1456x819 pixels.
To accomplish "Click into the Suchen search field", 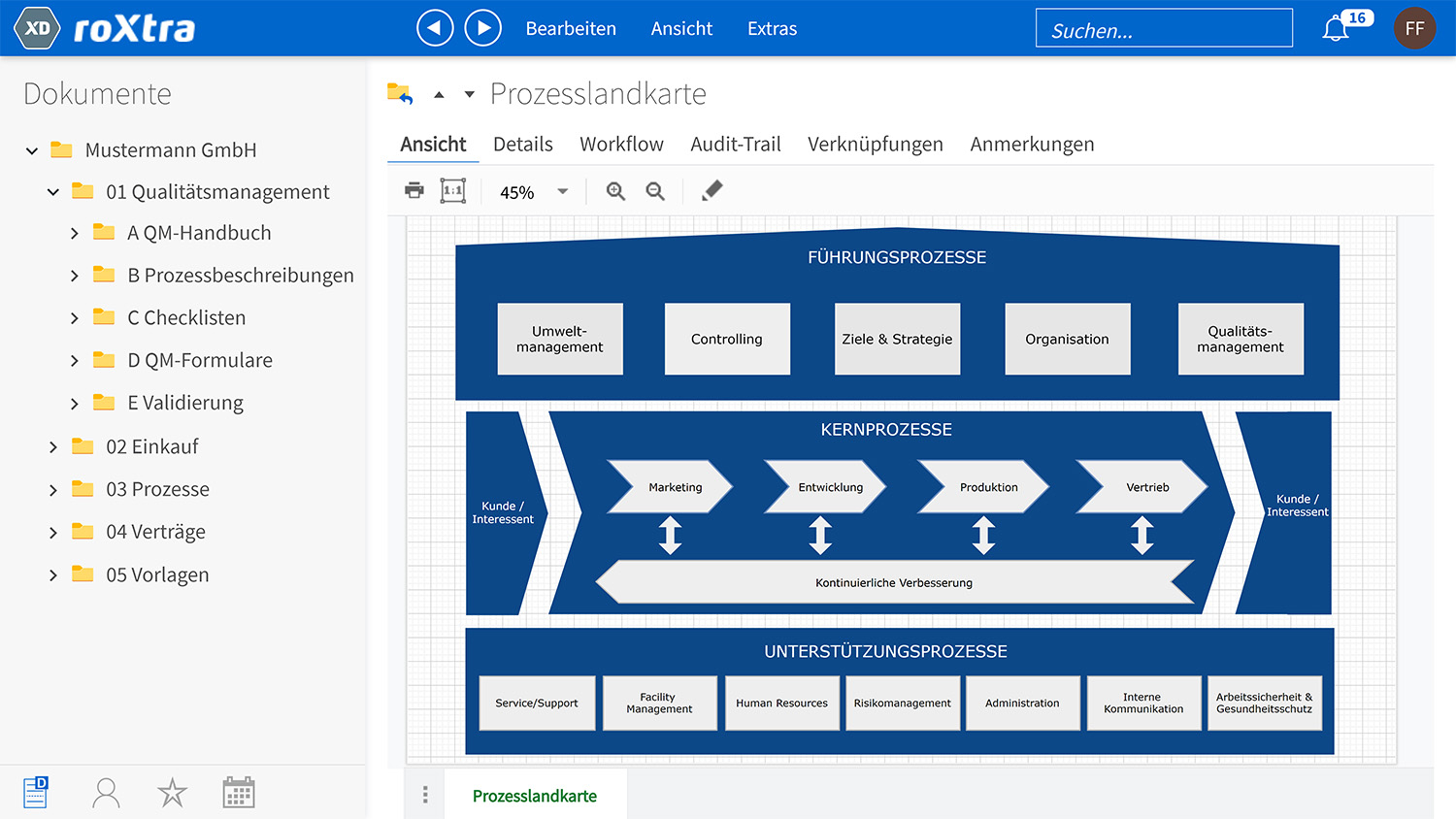I will point(1163,29).
